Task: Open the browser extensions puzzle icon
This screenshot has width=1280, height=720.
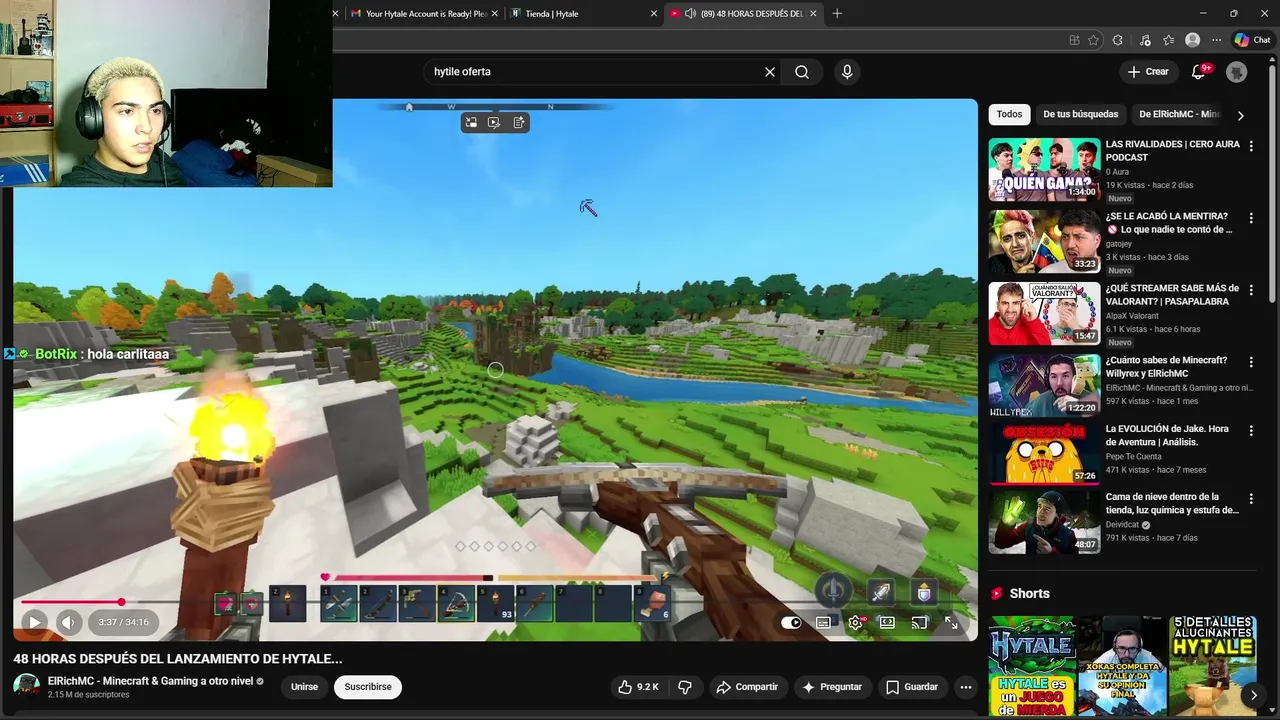Action: tap(1118, 40)
